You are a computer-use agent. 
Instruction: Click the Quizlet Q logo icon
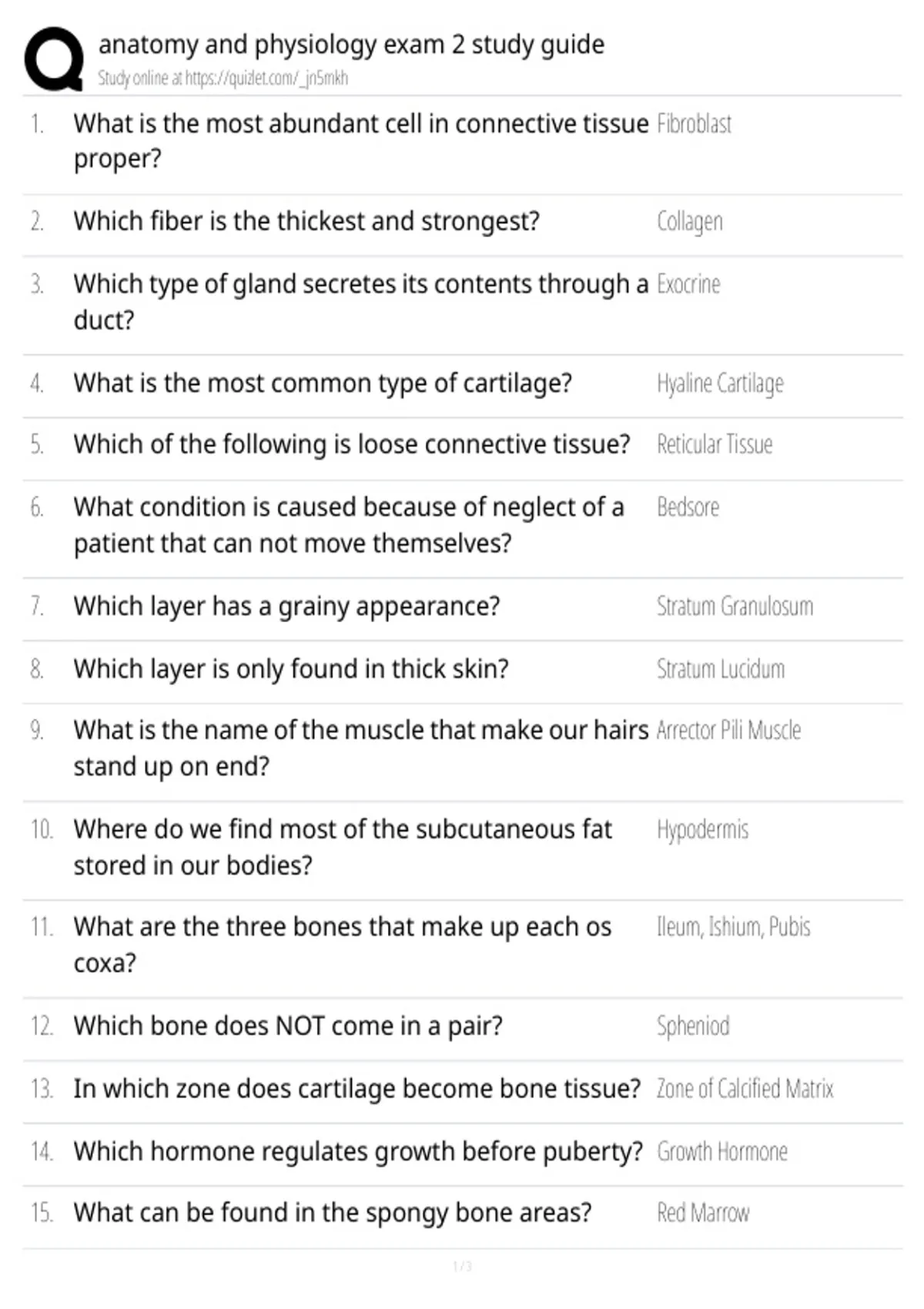click(54, 59)
